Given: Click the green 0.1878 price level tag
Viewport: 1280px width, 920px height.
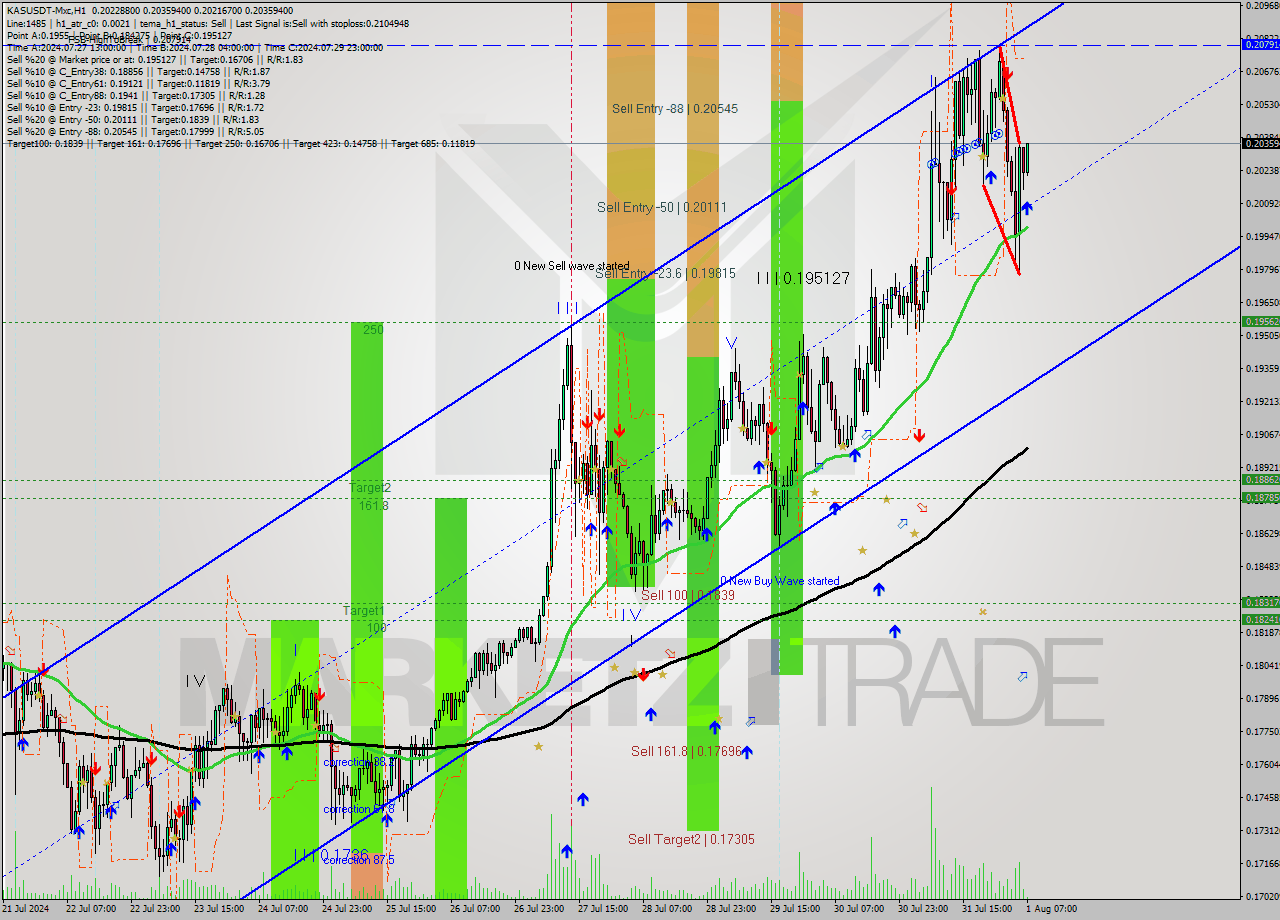Looking at the screenshot, I should (1260, 497).
